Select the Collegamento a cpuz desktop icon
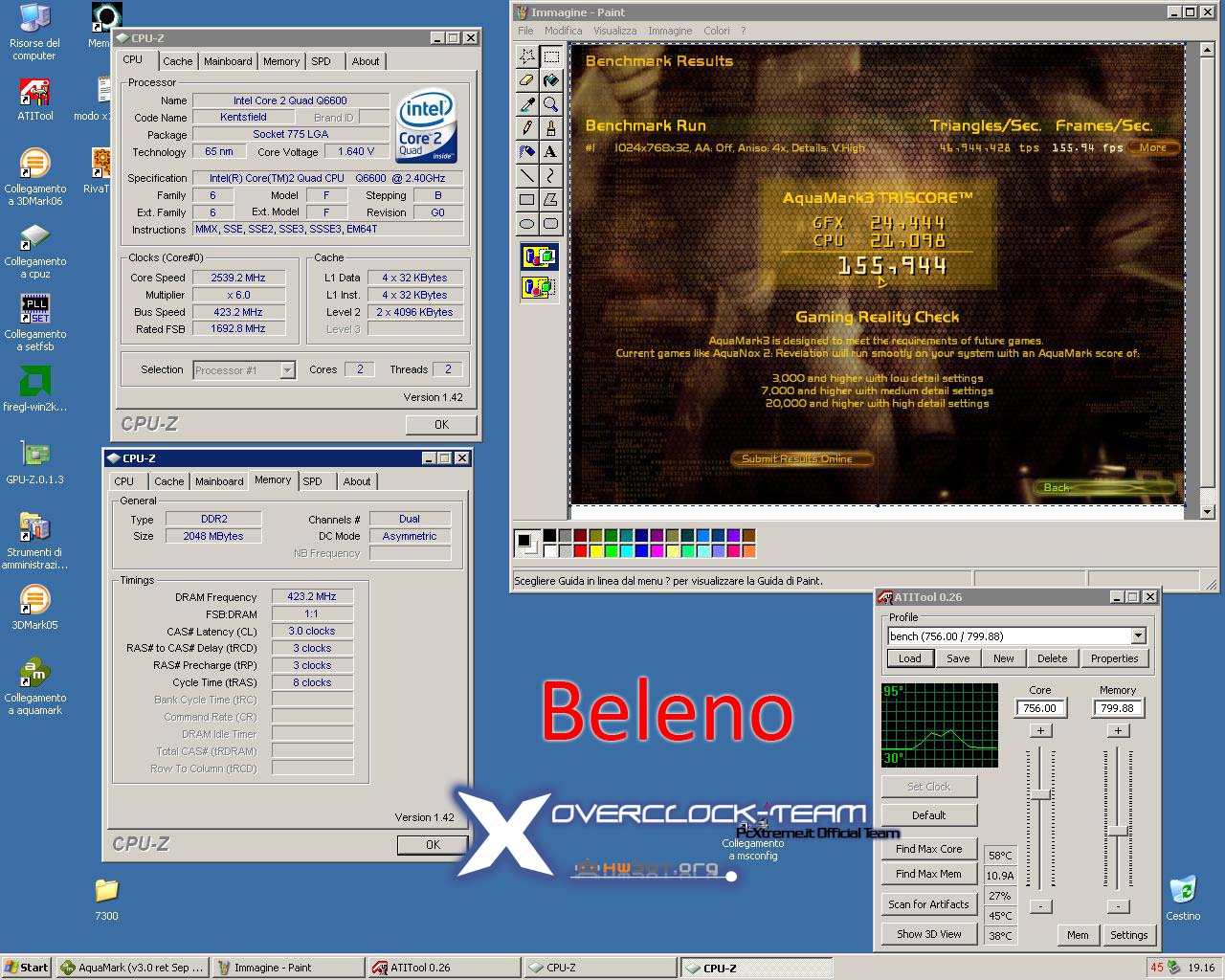The image size is (1225, 980). [x=35, y=251]
